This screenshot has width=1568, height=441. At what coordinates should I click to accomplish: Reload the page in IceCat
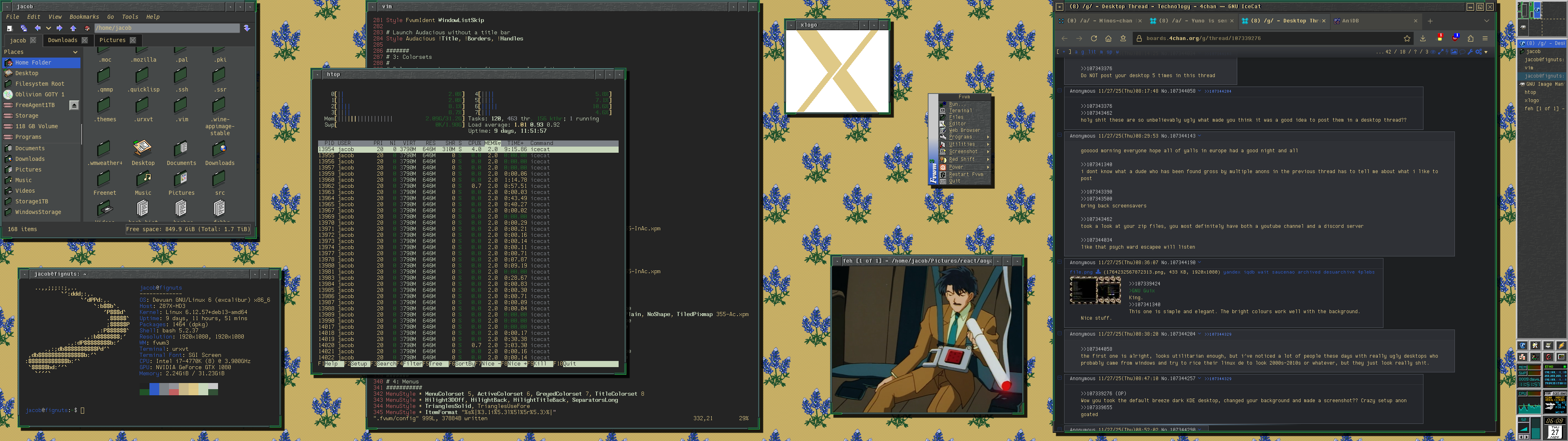point(1094,38)
